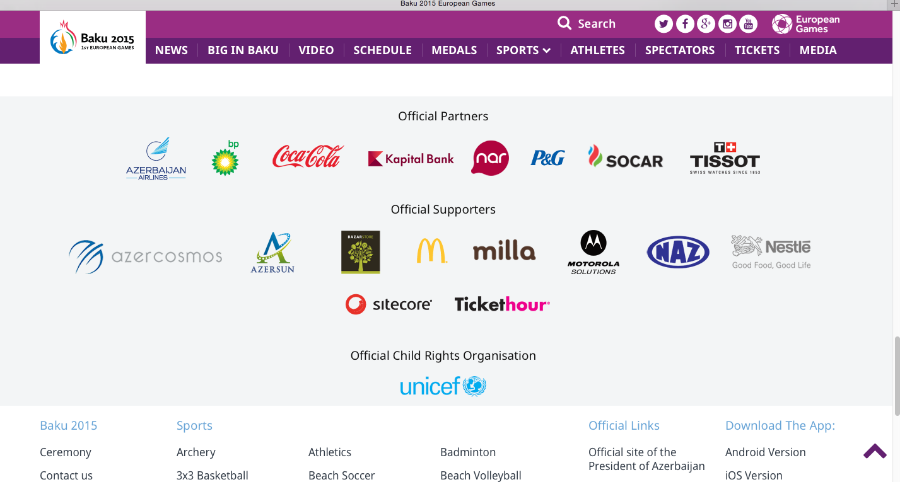
Task: Select the MEDALS menu item
Action: (454, 50)
